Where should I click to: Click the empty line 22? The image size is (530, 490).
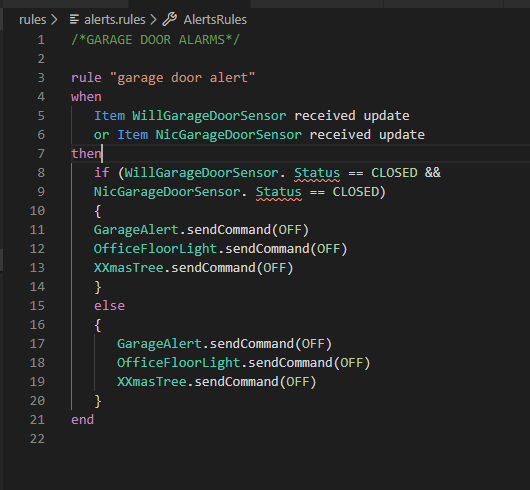click(x=267, y=439)
